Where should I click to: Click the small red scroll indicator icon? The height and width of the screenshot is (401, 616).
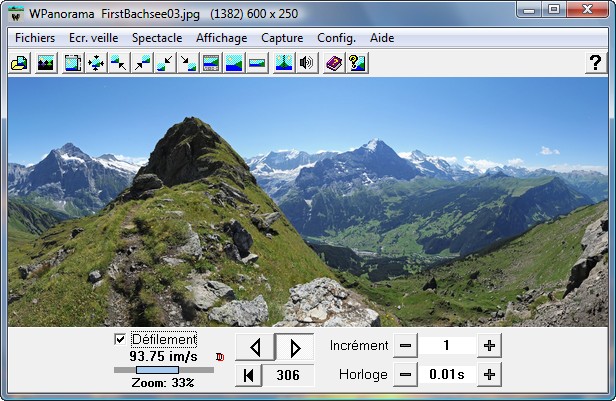(220, 357)
